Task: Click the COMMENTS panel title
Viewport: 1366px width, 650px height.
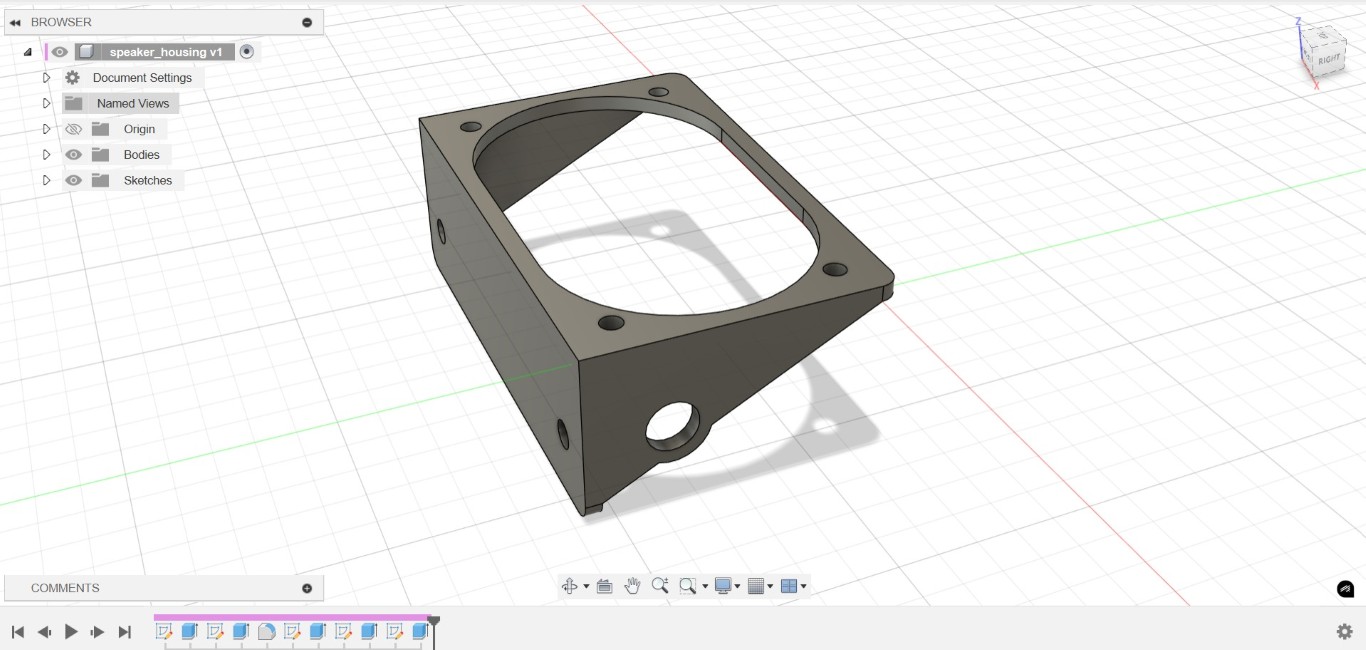Action: click(65, 588)
